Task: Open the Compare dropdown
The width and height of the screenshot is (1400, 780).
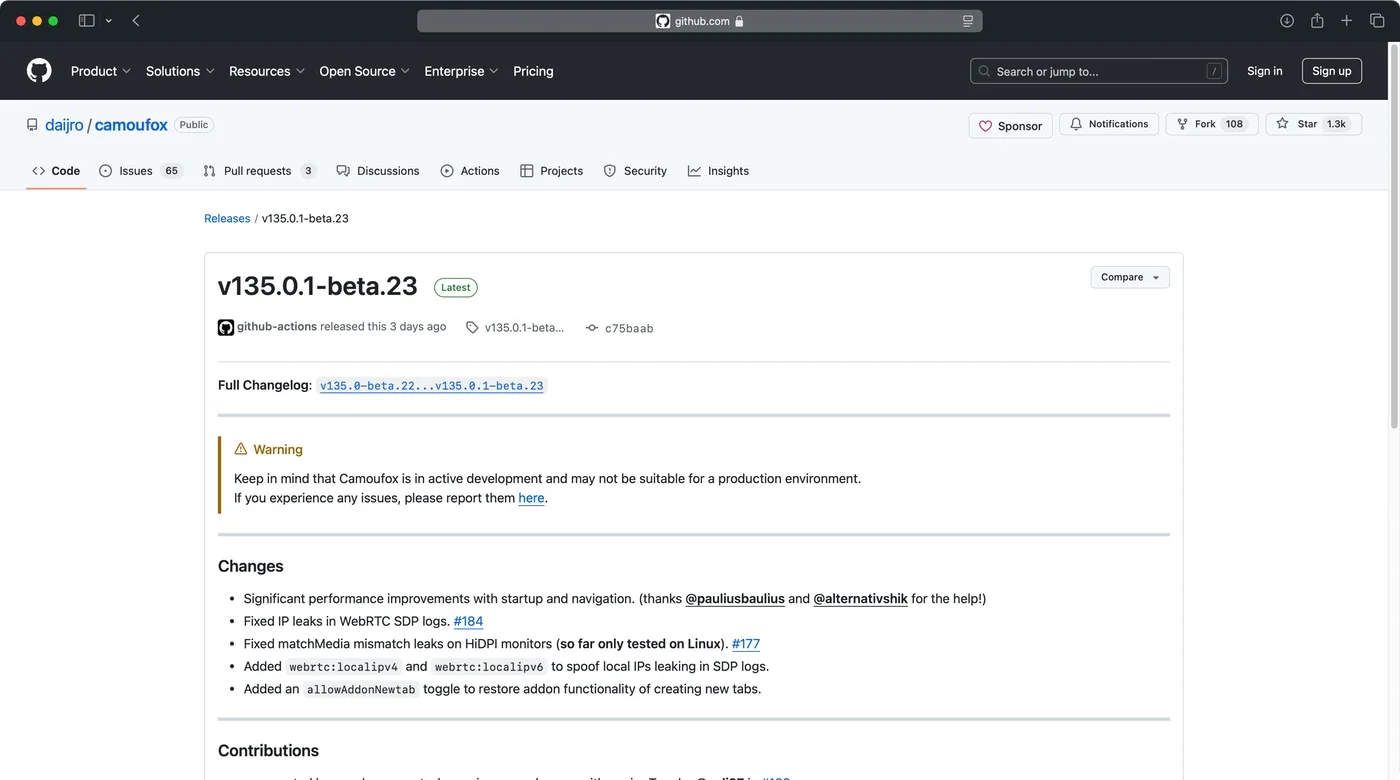Action: click(x=1130, y=277)
